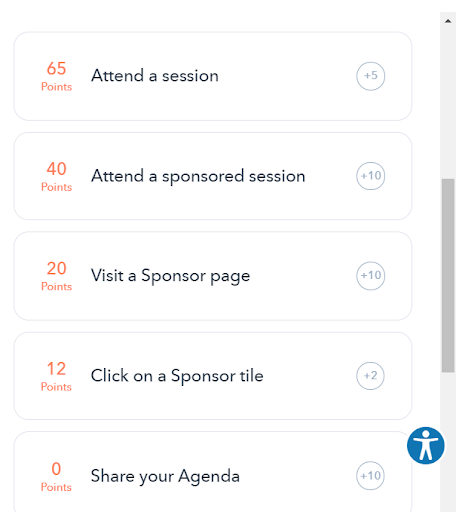Viewport: 456px width, 512px height.
Task: Click the 40 Points score
Action: (x=56, y=177)
